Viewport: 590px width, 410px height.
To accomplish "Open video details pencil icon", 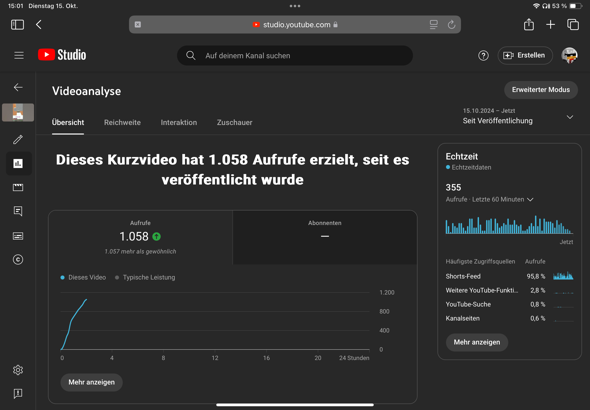I will pos(18,140).
